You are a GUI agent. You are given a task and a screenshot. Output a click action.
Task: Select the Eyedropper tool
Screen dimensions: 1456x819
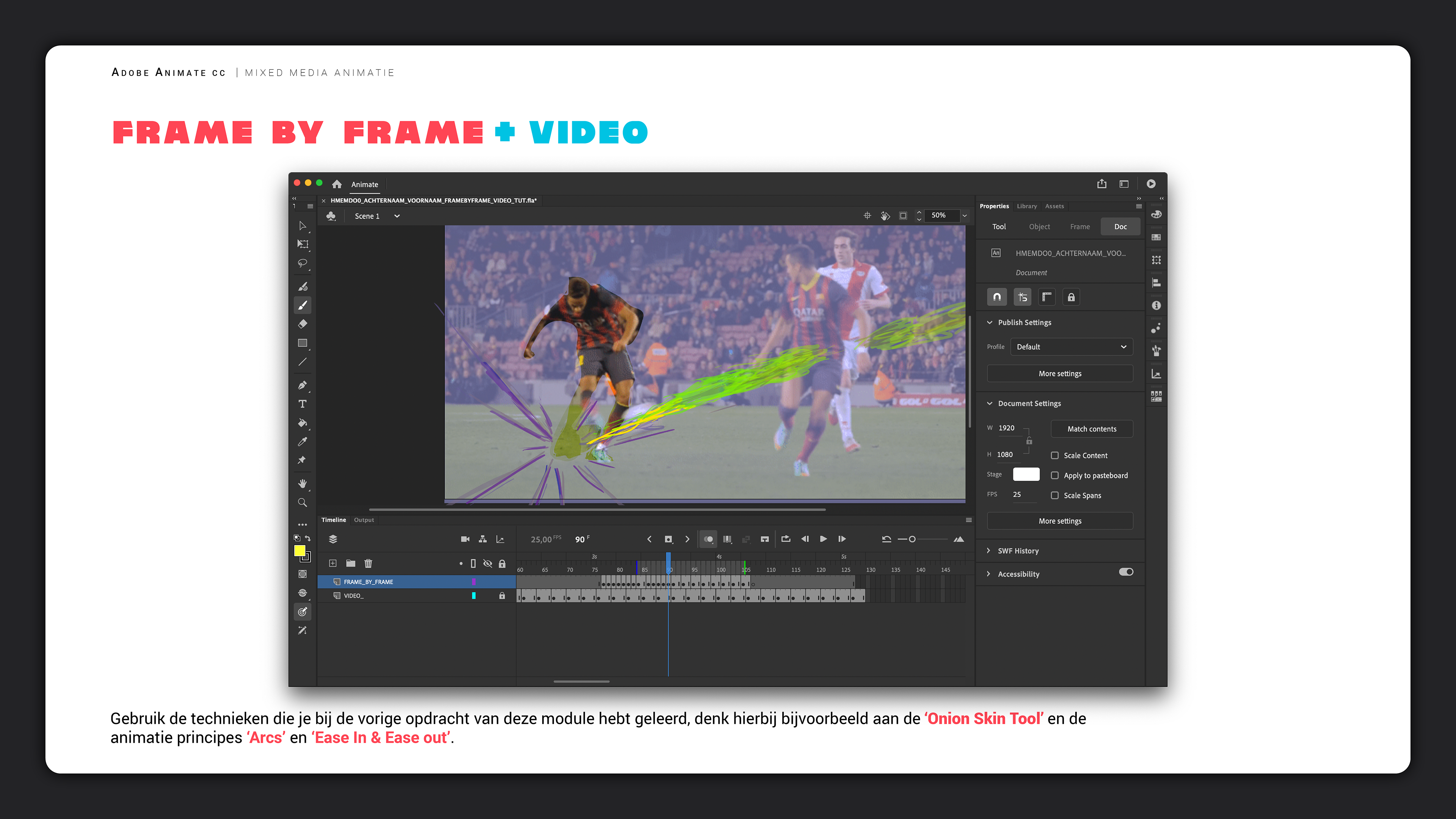pos(303,441)
